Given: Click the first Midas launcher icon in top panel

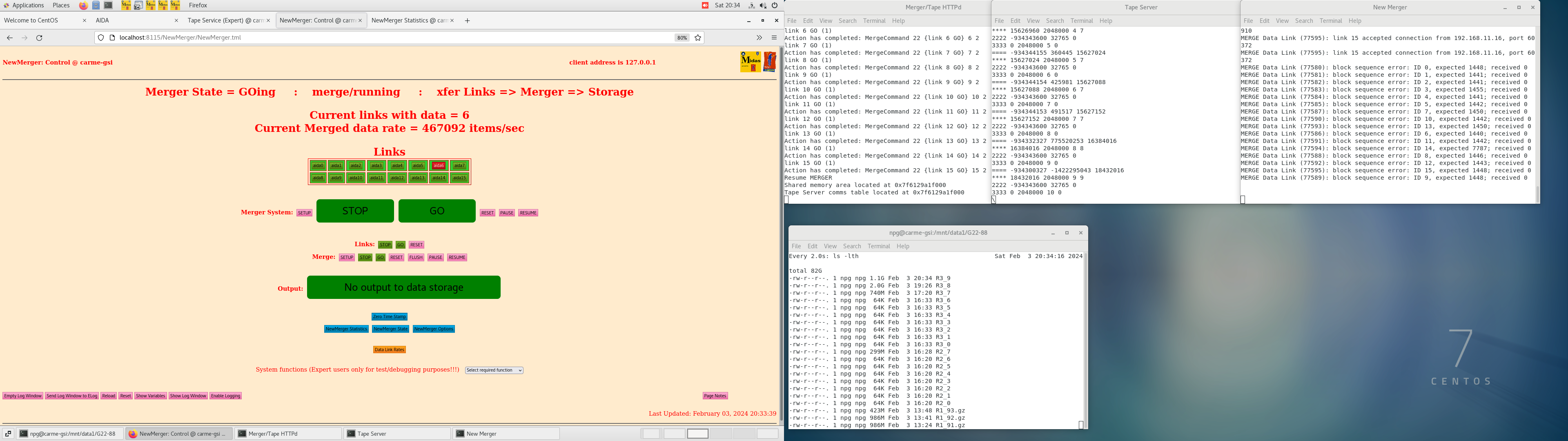Looking at the screenshot, I should click(x=126, y=5).
